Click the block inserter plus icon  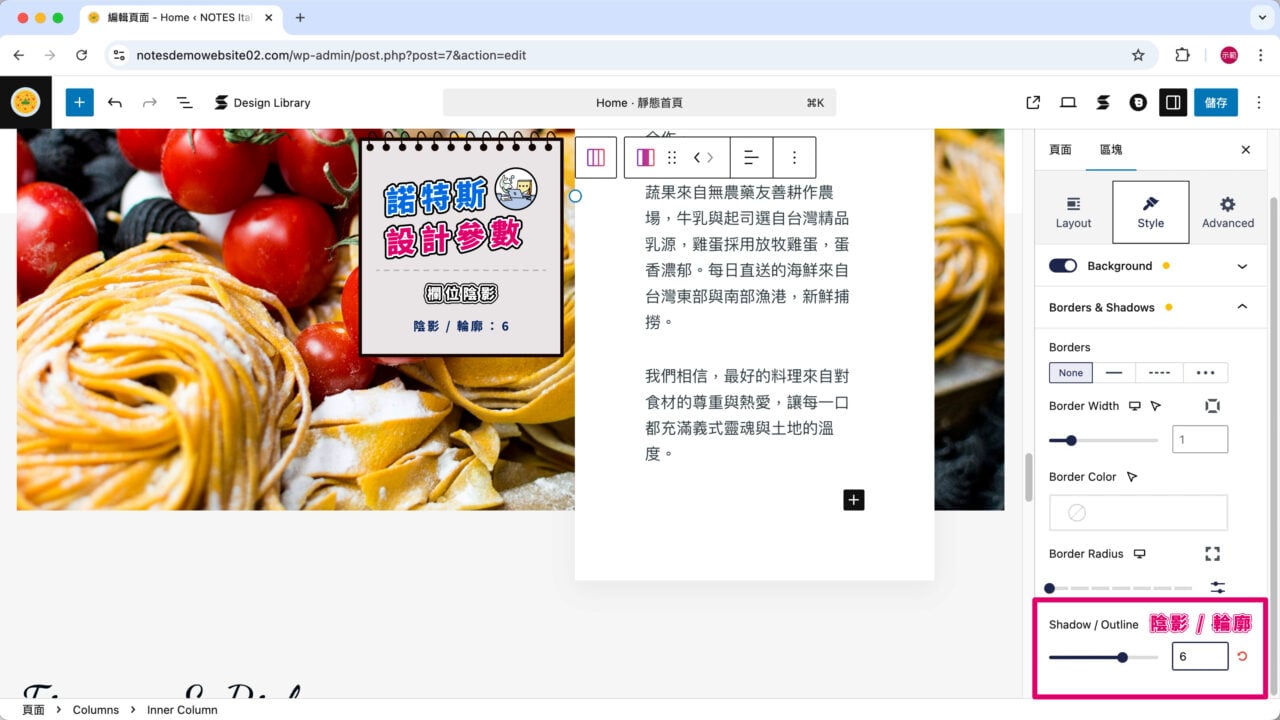coord(79,102)
